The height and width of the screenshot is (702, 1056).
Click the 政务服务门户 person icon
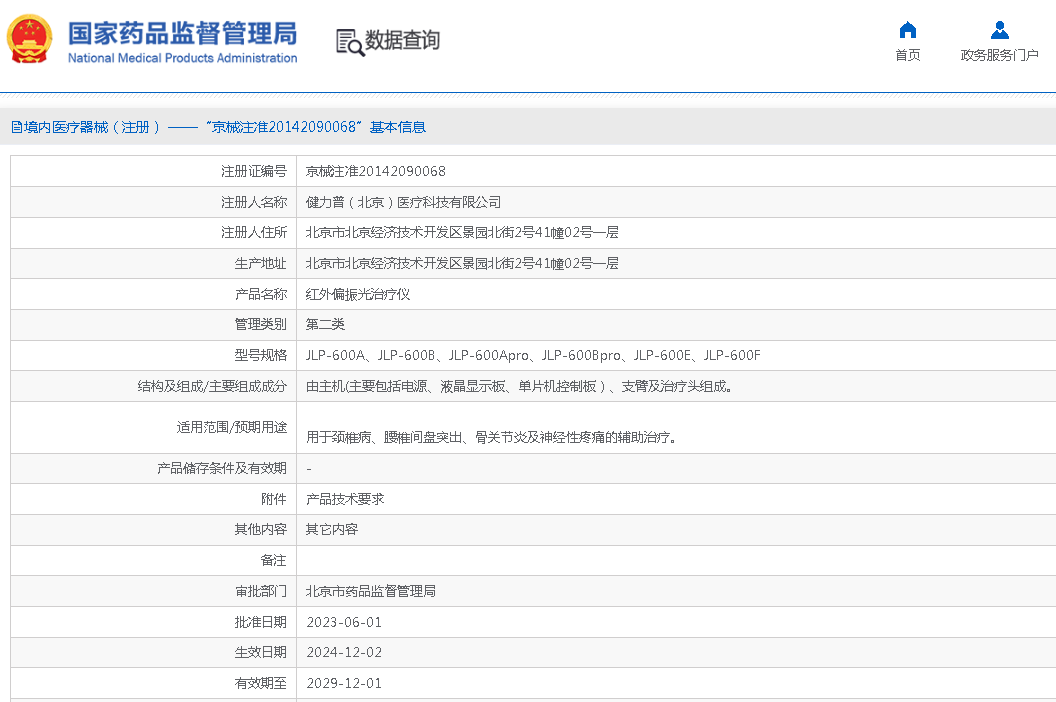[x=999, y=30]
